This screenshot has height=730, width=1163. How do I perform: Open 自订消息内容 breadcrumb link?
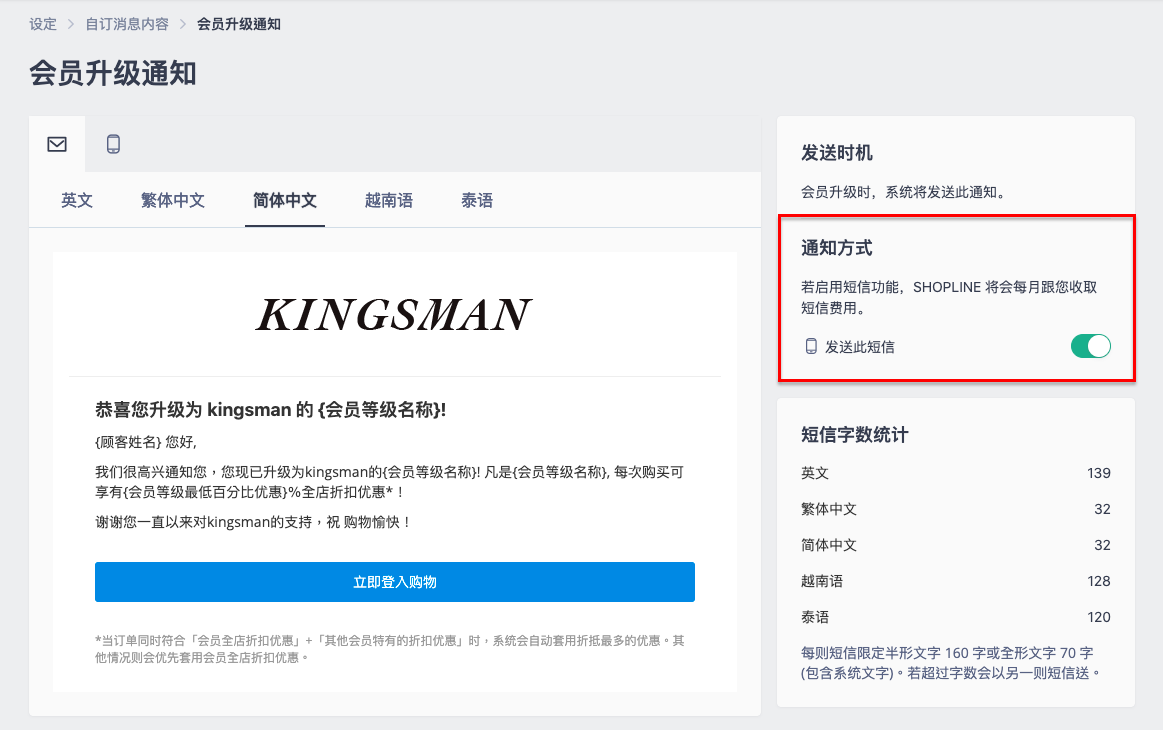(x=127, y=24)
